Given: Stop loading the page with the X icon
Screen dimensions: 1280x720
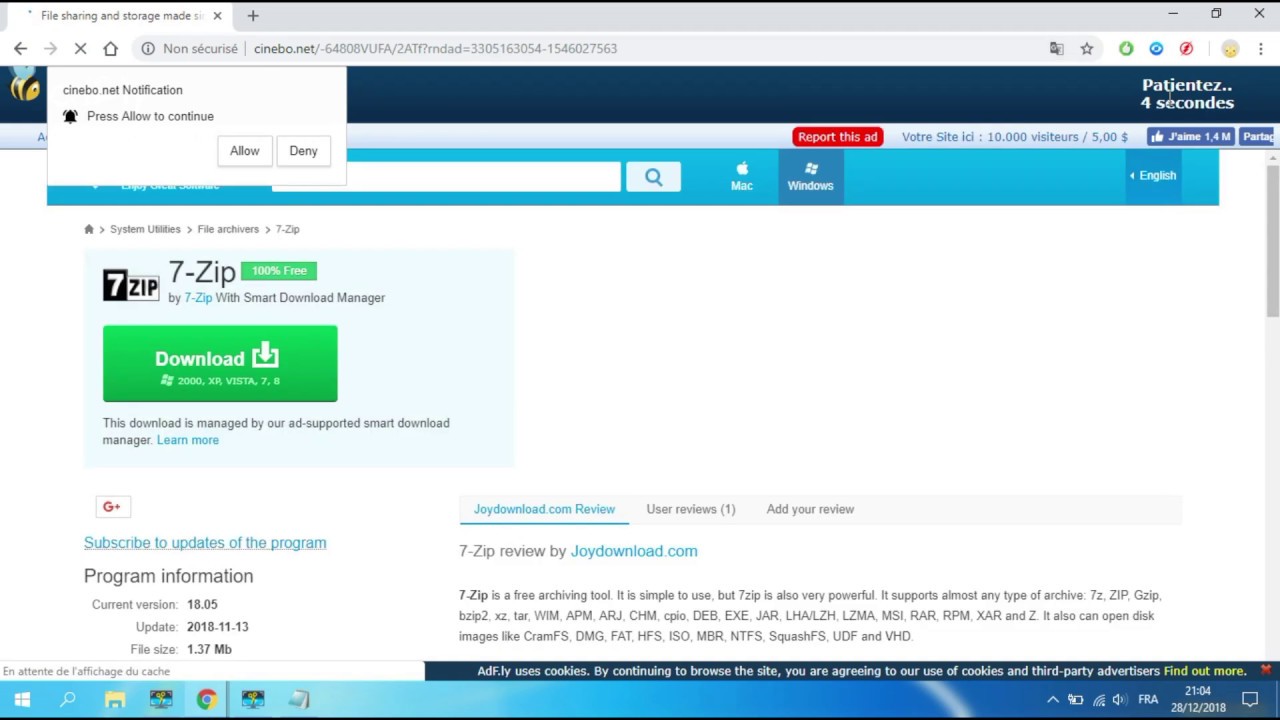Looking at the screenshot, I should click(81, 48).
